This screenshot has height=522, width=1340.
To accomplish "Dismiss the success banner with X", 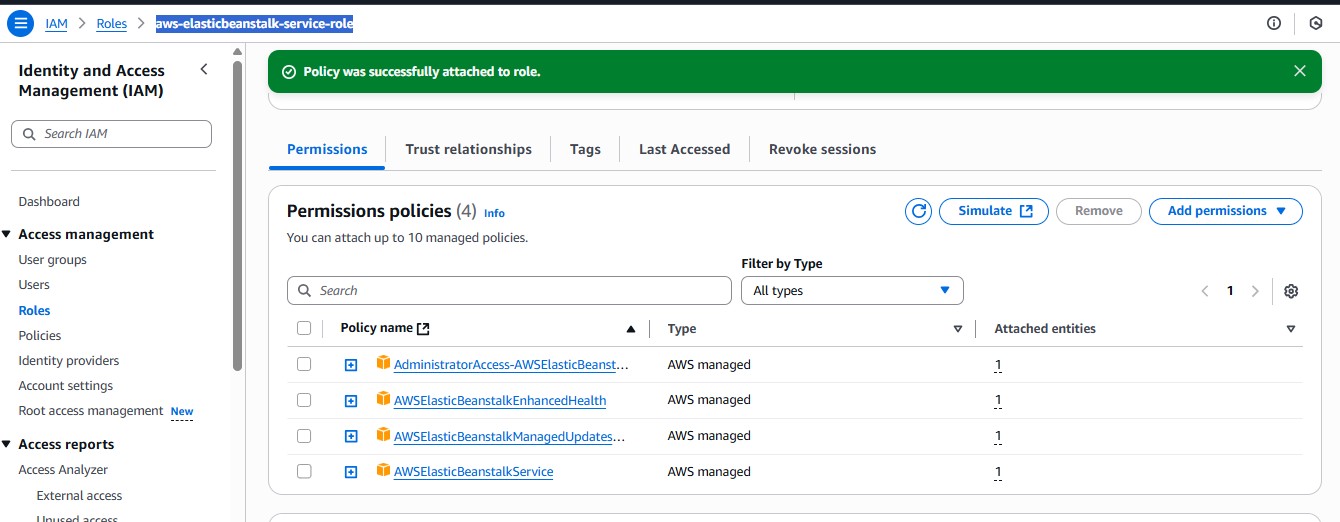I will pos(1300,71).
